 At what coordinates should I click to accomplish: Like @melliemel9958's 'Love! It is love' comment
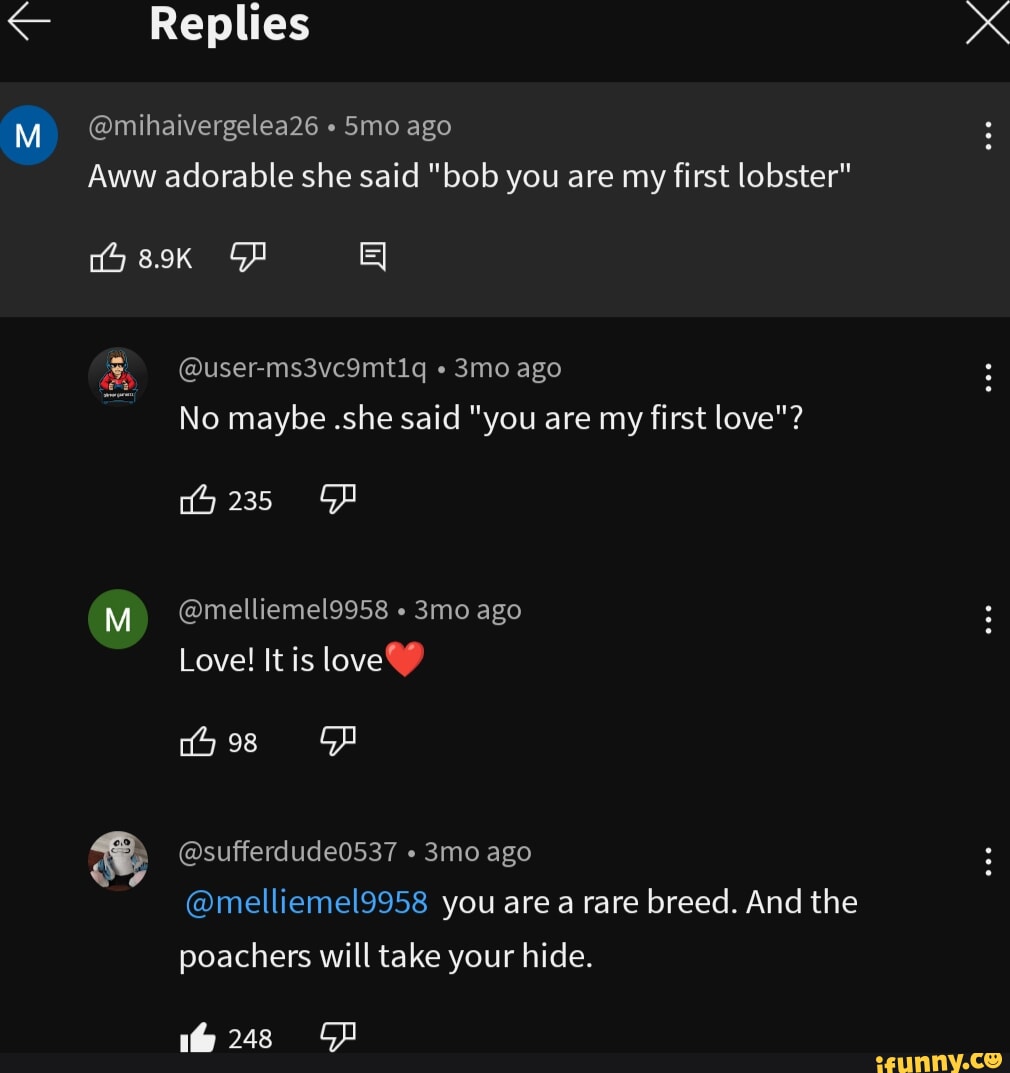click(x=199, y=742)
